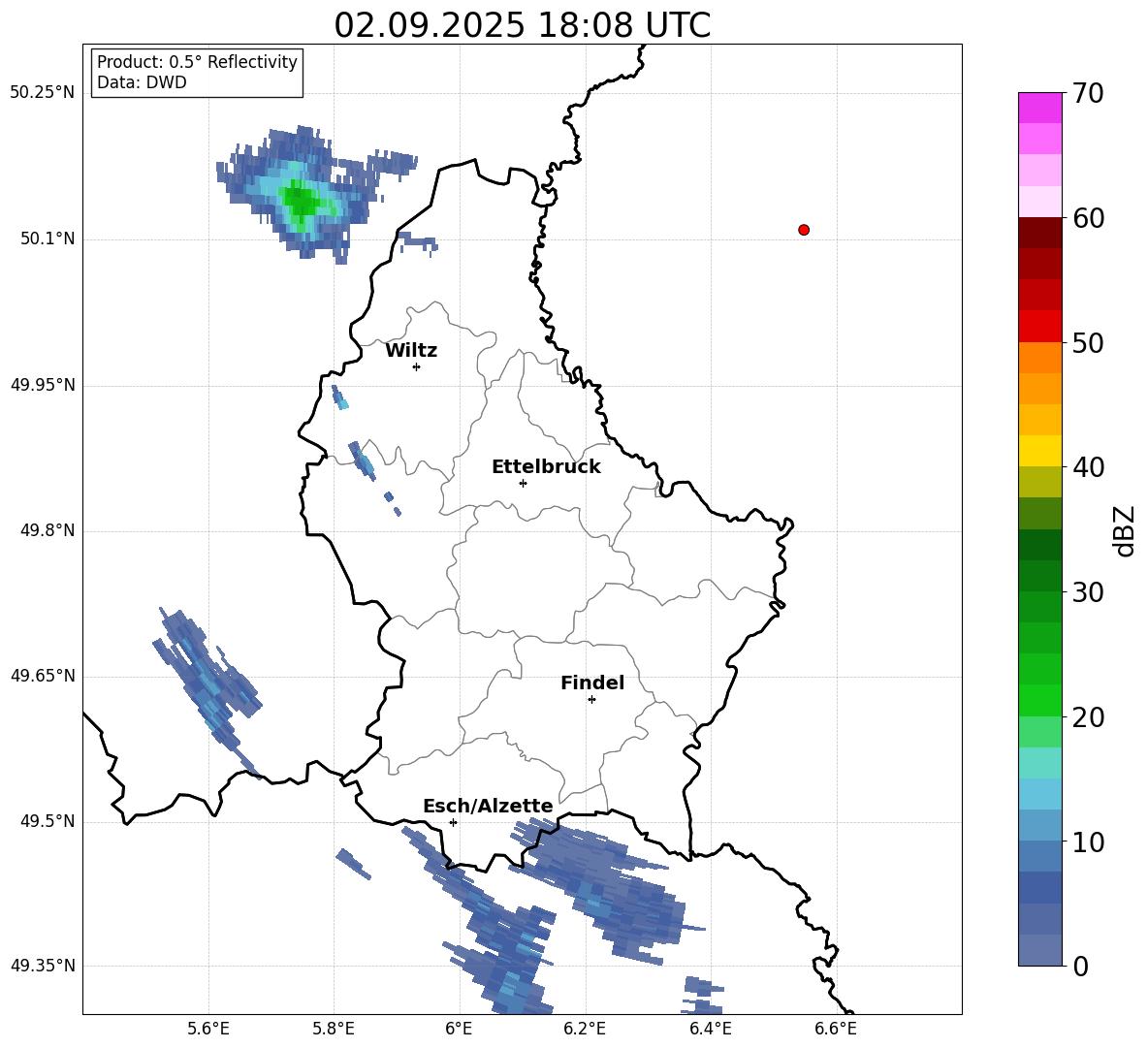Click the dBZ colorbar axis label
The height and width of the screenshot is (1048, 1148).
tap(1125, 530)
